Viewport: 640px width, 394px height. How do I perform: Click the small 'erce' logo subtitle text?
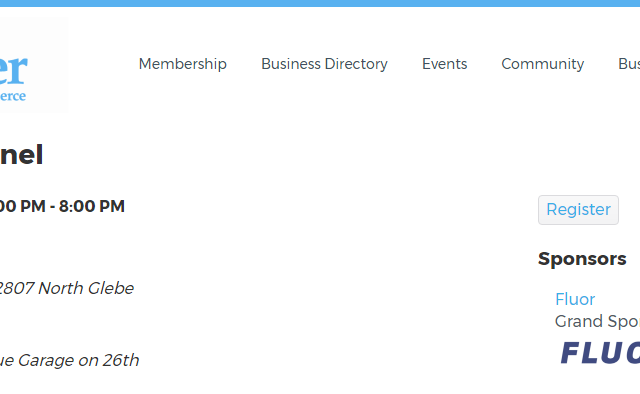[13, 96]
